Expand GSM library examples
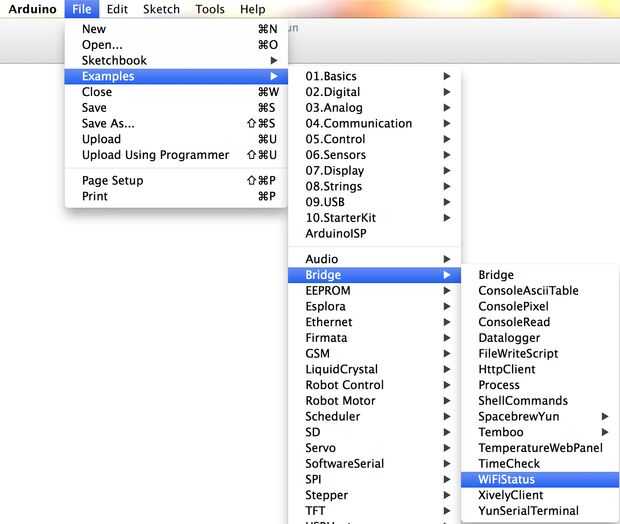This screenshot has height=524, width=620. [374, 354]
